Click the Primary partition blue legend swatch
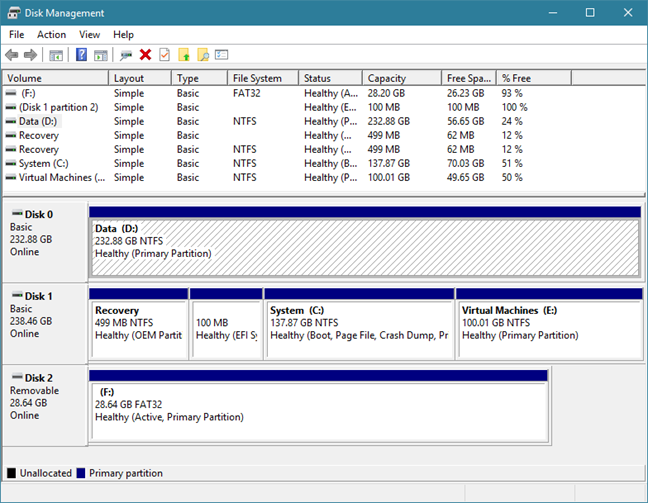The image size is (648, 503). [x=81, y=473]
